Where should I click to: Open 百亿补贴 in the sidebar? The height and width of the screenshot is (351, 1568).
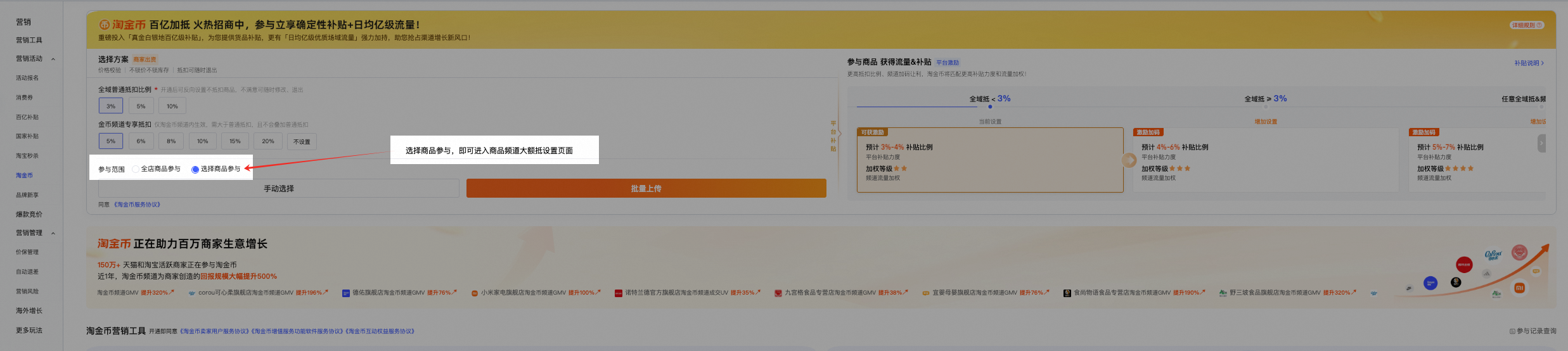[27, 117]
